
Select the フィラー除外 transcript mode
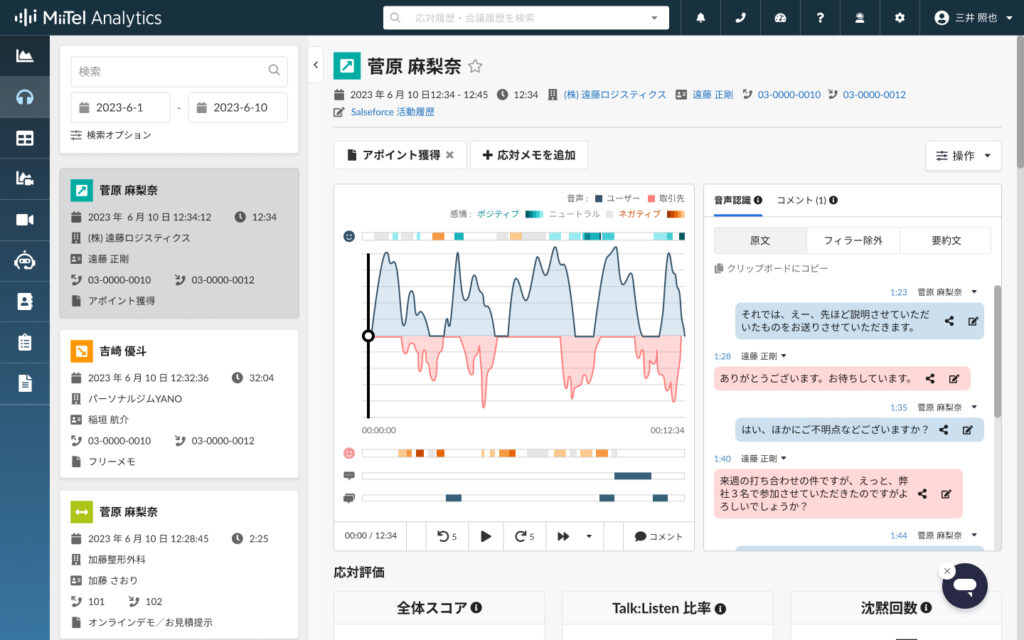tap(852, 241)
